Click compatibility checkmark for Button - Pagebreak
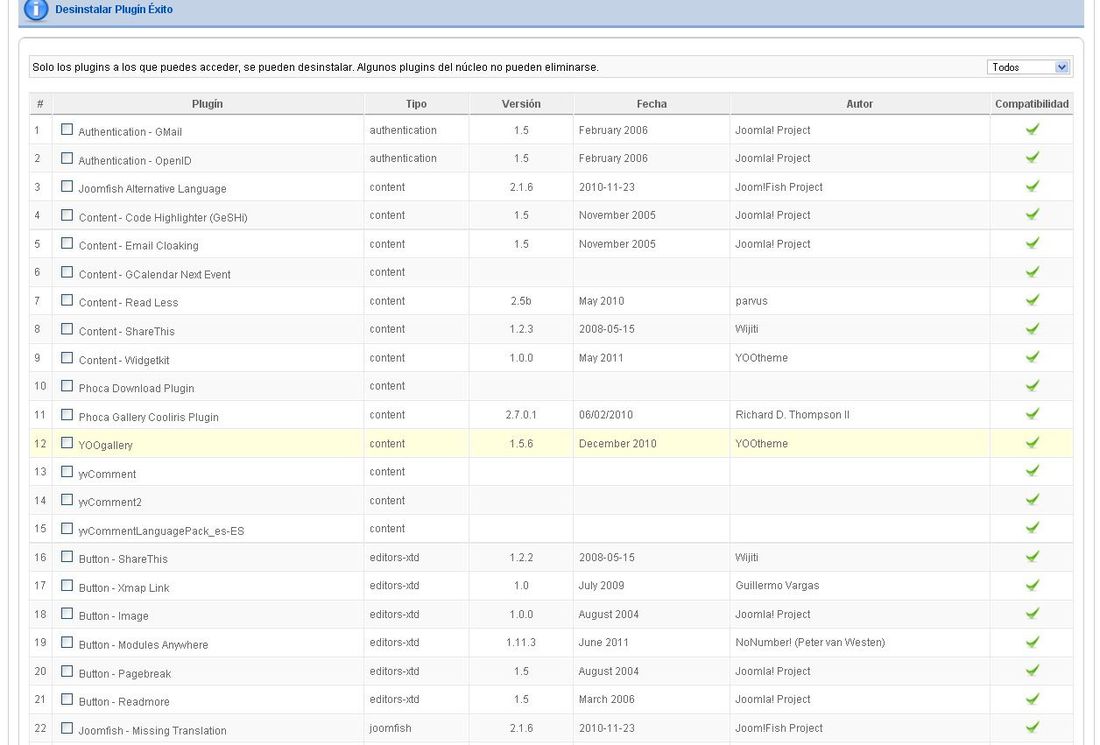1100x745 pixels. 1032,671
